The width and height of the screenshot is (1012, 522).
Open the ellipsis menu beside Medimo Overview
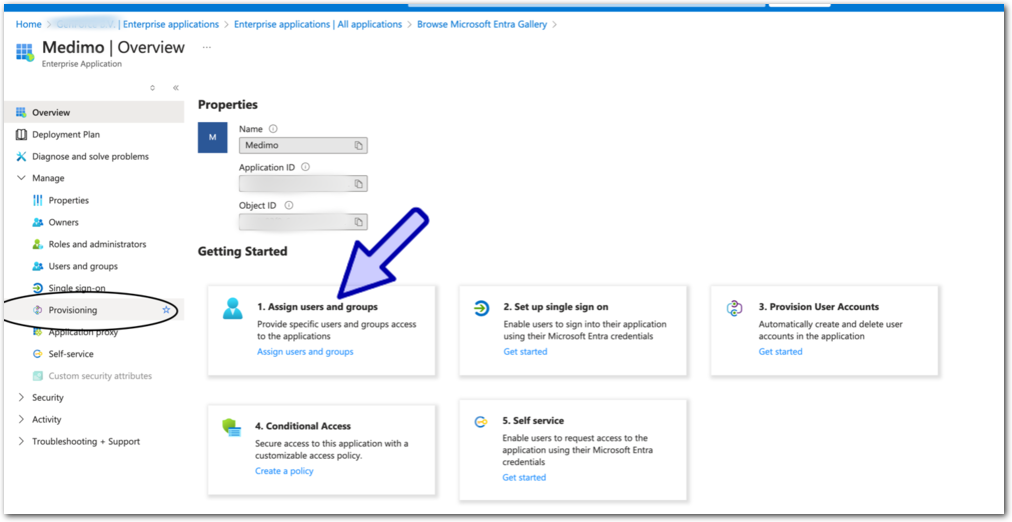[207, 47]
